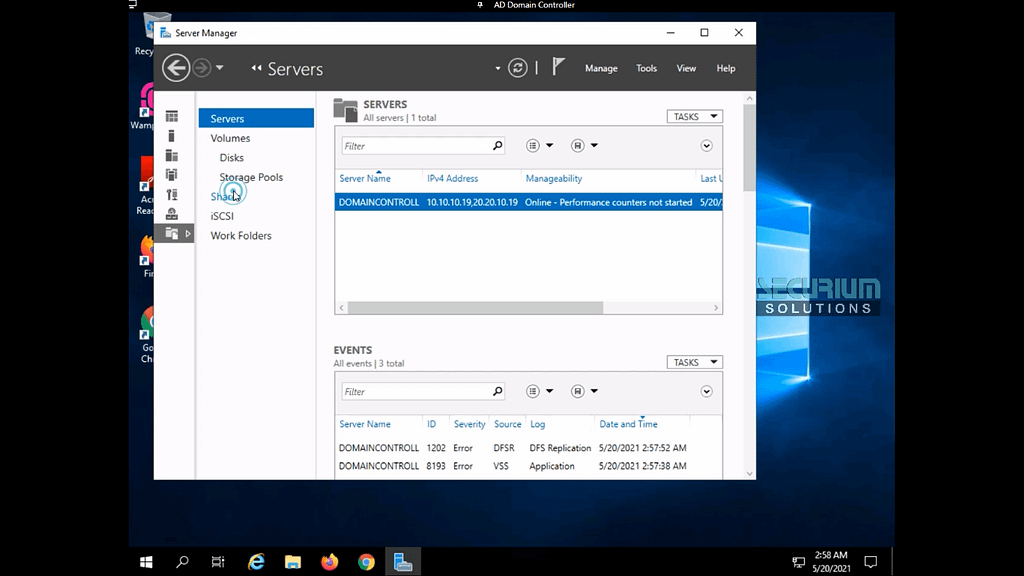Expand the Servers filter criteria chevron
The width and height of the screenshot is (1024, 576).
pos(707,146)
